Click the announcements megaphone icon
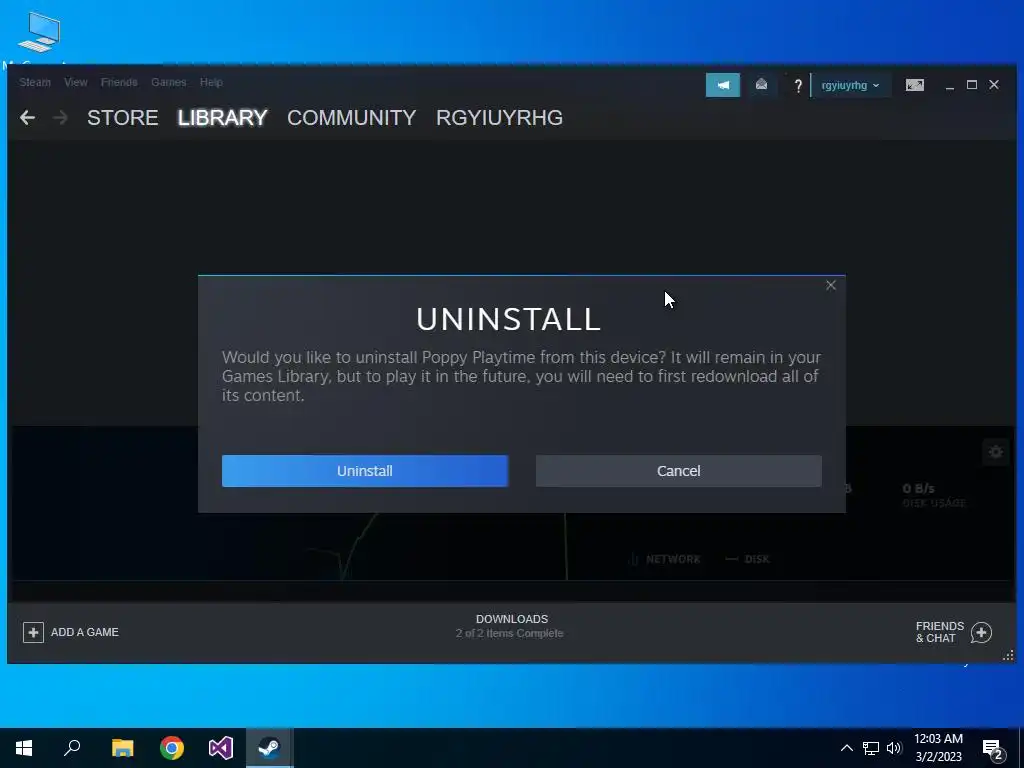This screenshot has width=1024, height=768. [x=723, y=85]
